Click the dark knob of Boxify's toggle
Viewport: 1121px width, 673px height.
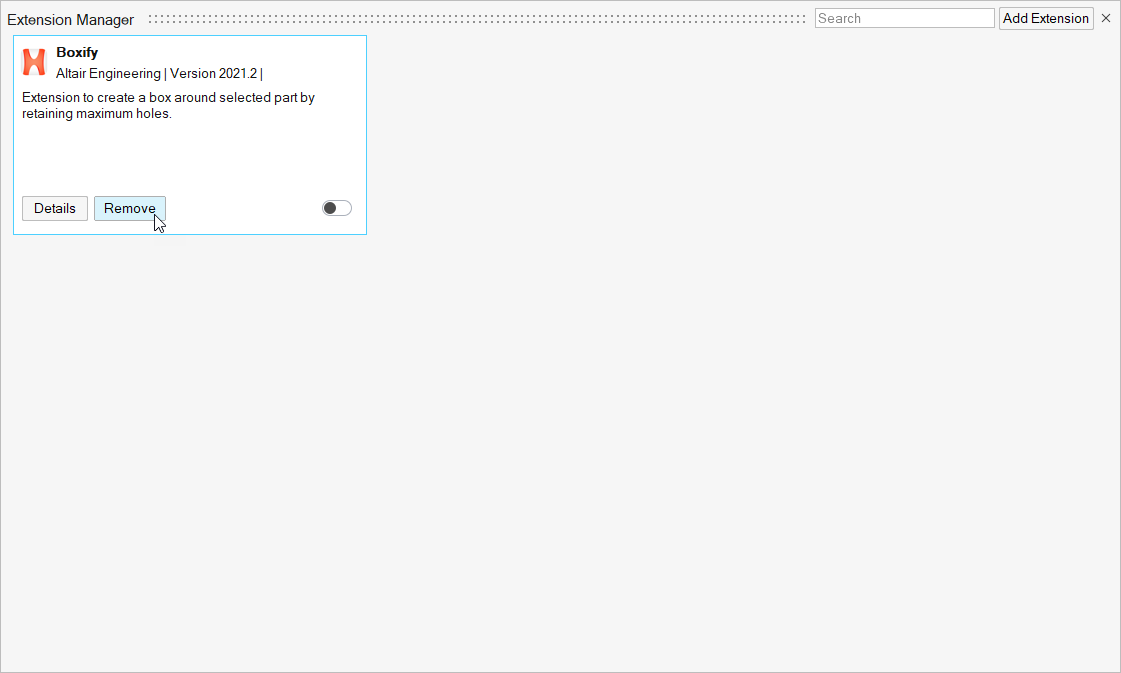(330, 208)
